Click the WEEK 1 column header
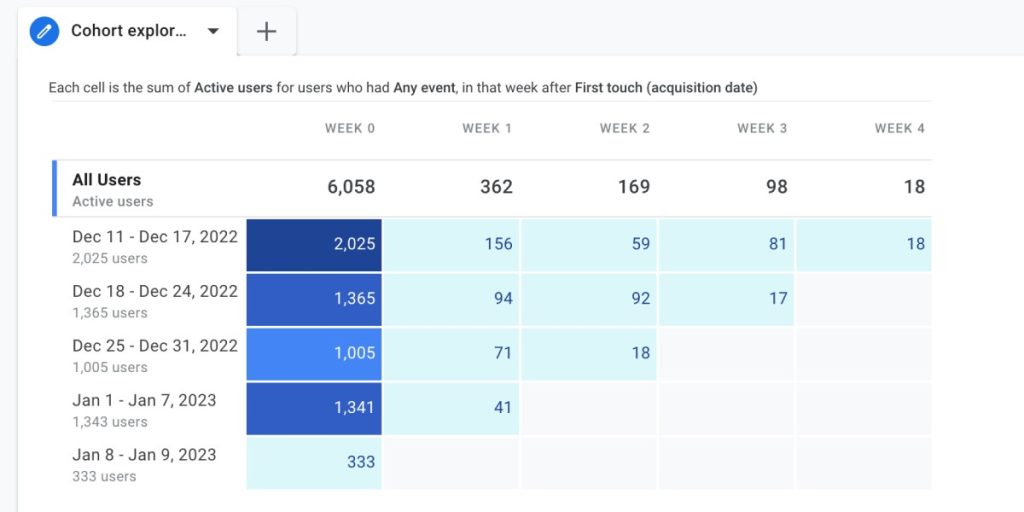The image size is (1024, 512). [487, 128]
